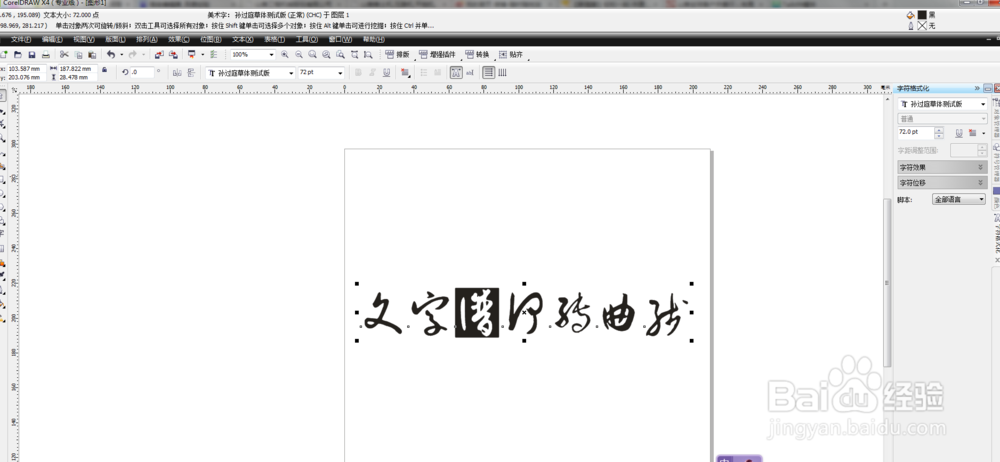Toggle the character formatting icon

[456, 73]
